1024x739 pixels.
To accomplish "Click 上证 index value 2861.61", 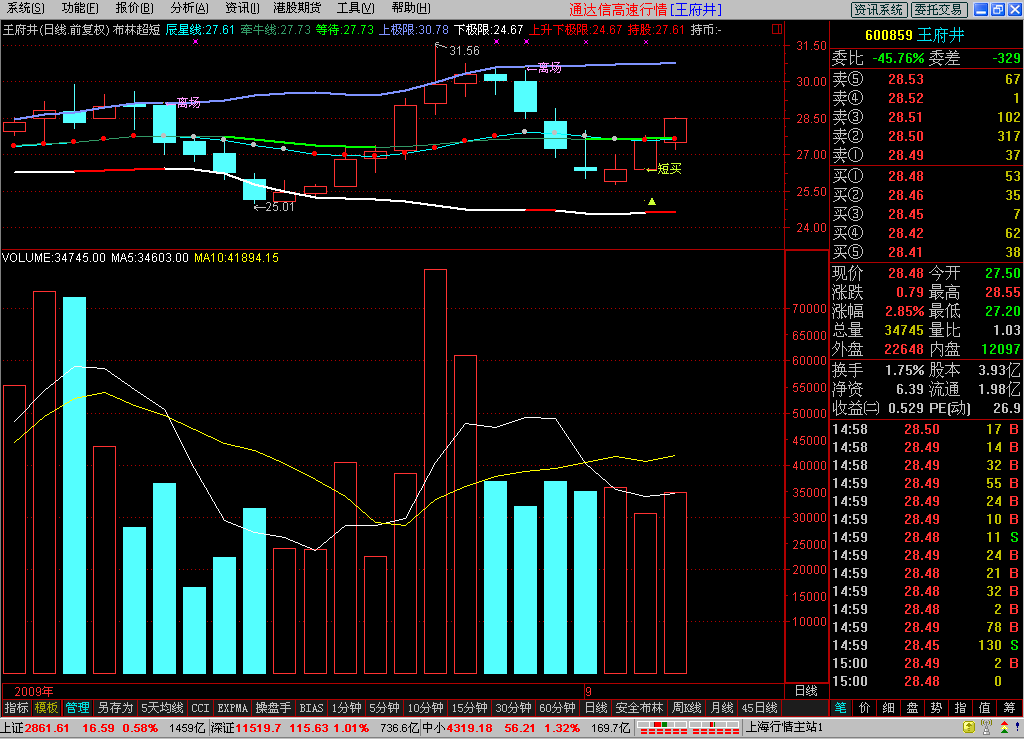I will 47,728.
